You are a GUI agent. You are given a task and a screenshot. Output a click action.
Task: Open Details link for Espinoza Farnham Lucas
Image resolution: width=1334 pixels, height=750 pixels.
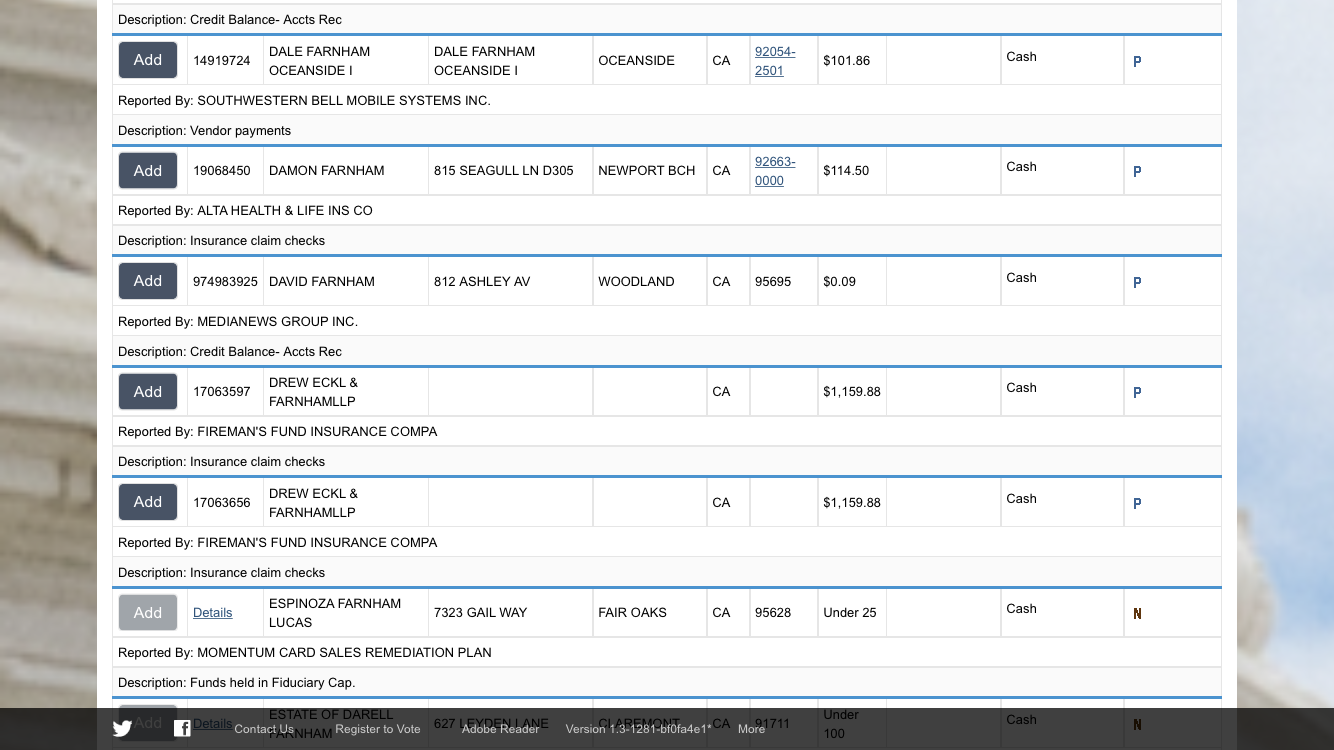pos(213,613)
